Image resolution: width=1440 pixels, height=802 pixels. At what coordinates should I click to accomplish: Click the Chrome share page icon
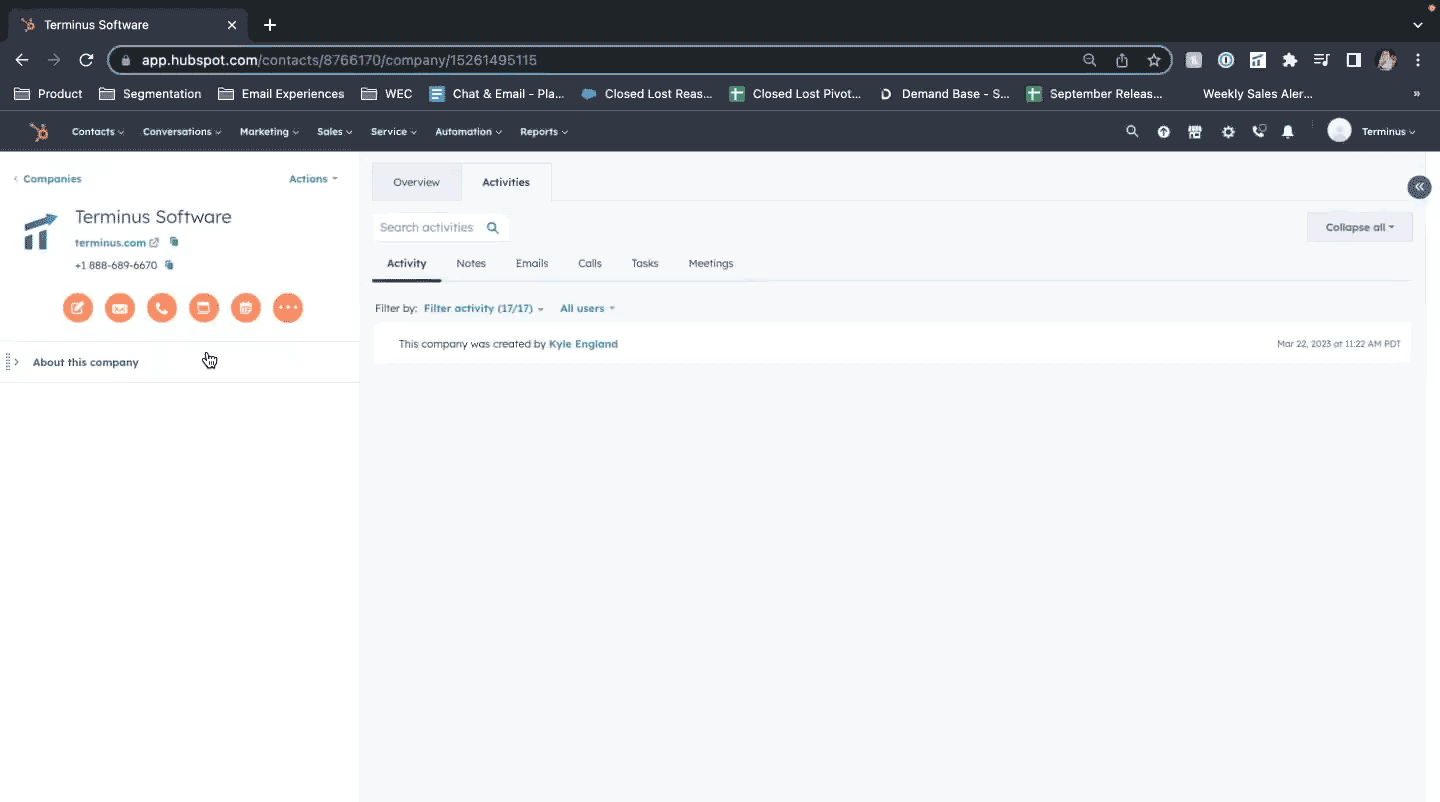(x=1122, y=60)
